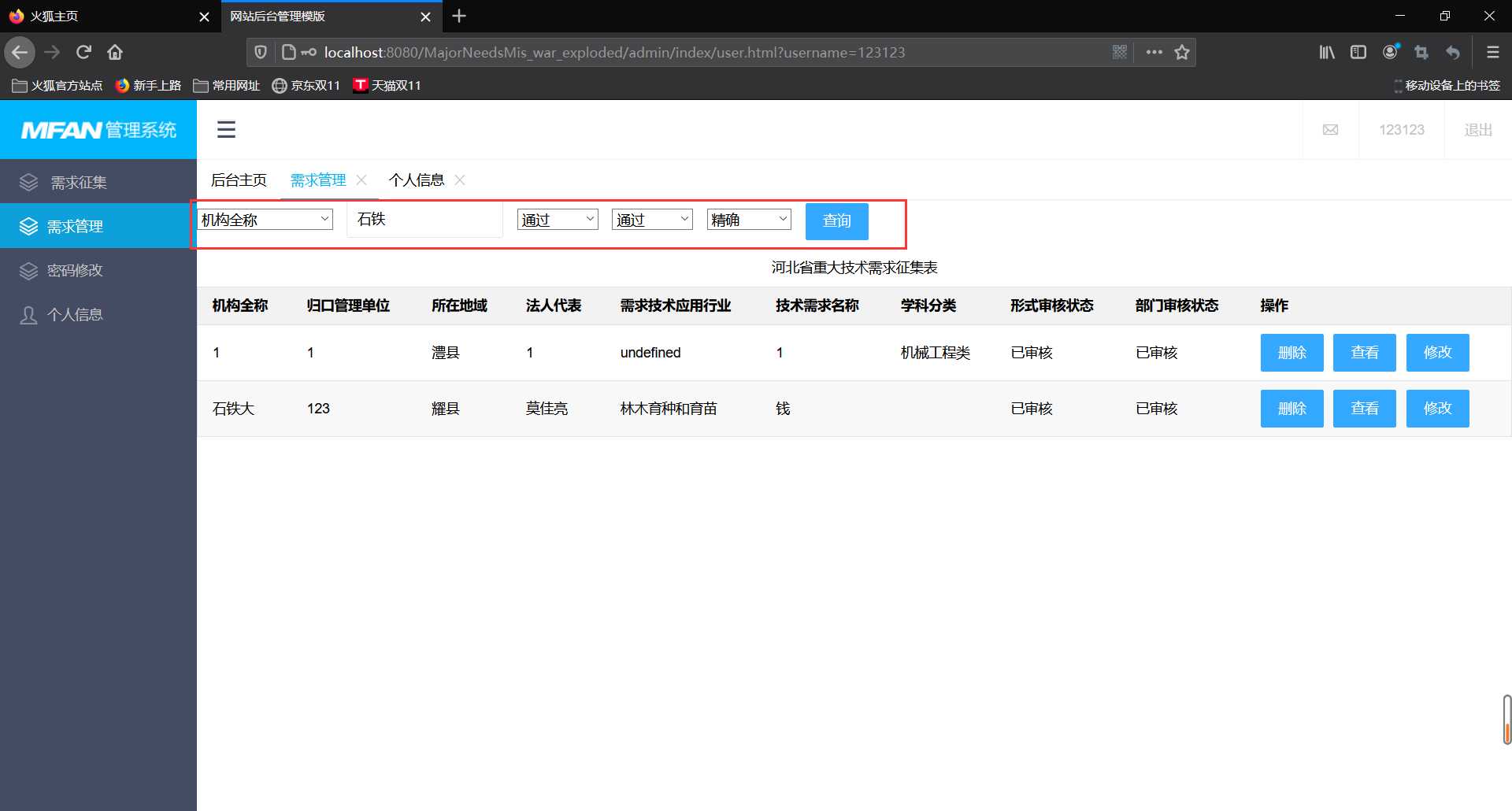Click the 123123 username in header
1512x811 pixels.
point(1401,130)
